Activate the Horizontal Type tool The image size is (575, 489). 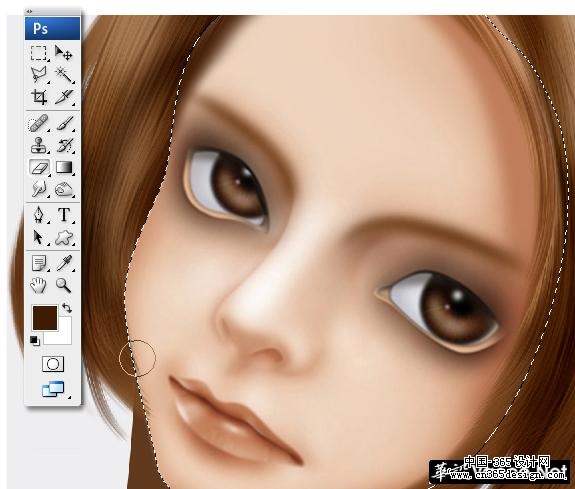(64, 215)
